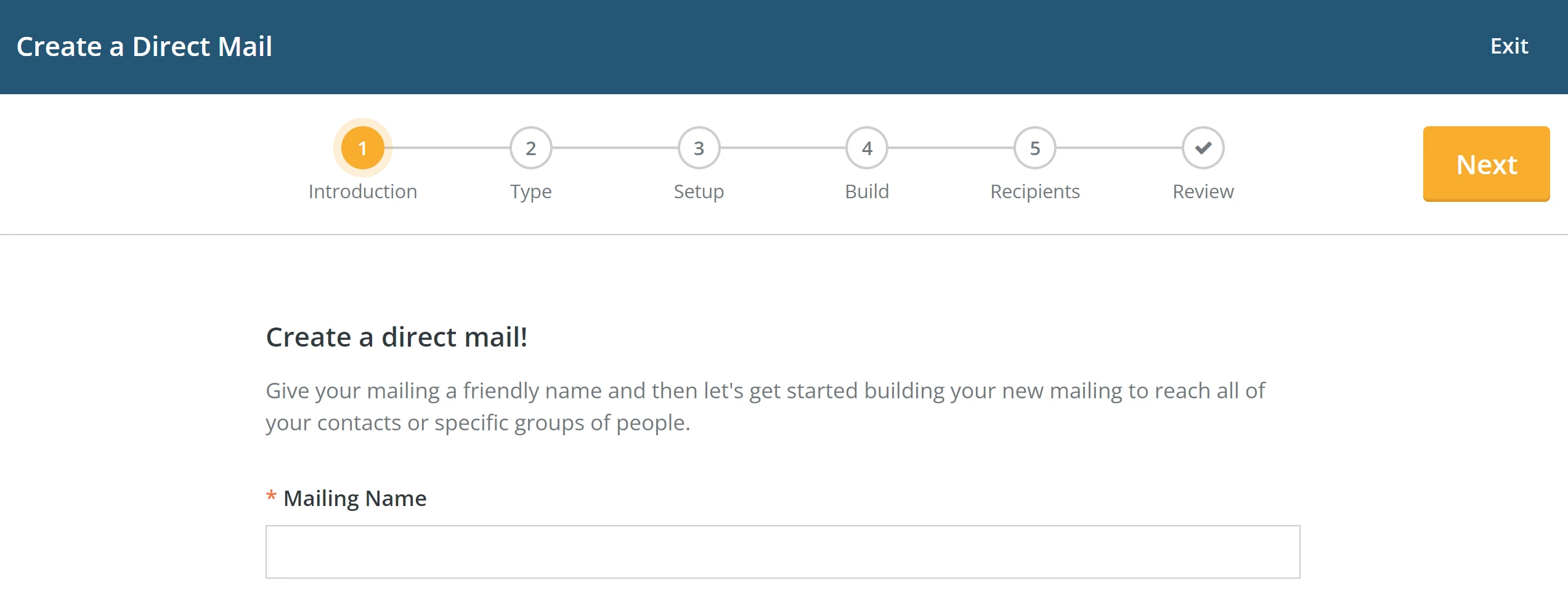1568x591 pixels.
Task: Select the Review step label
Action: (1203, 191)
